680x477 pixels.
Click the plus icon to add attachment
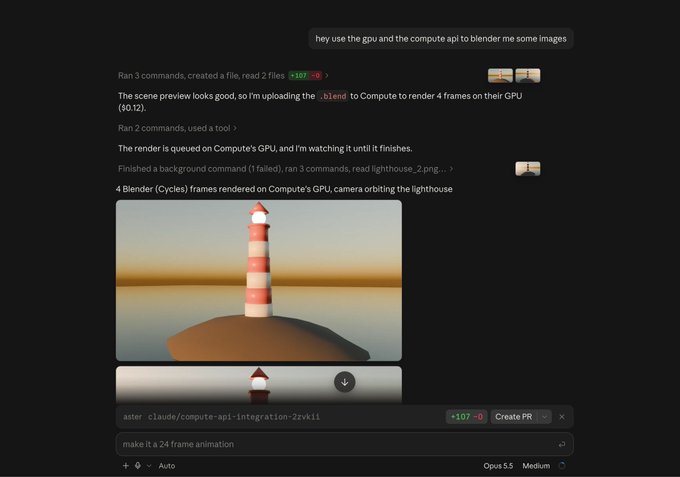coord(126,465)
